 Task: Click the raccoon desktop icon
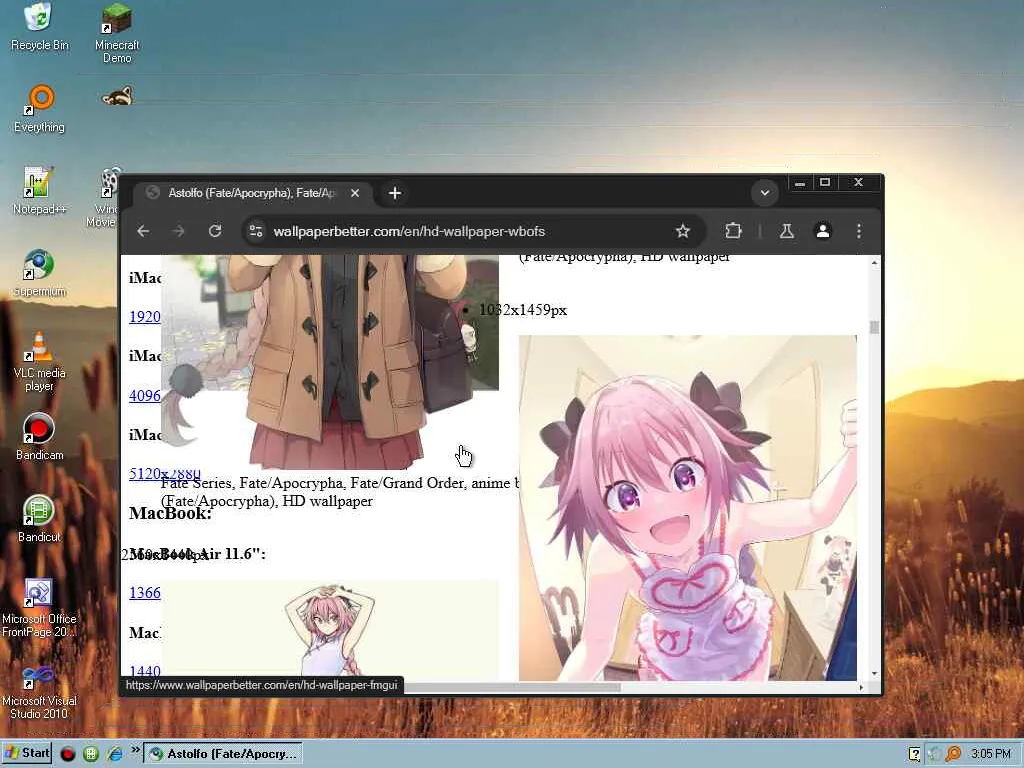click(x=118, y=97)
